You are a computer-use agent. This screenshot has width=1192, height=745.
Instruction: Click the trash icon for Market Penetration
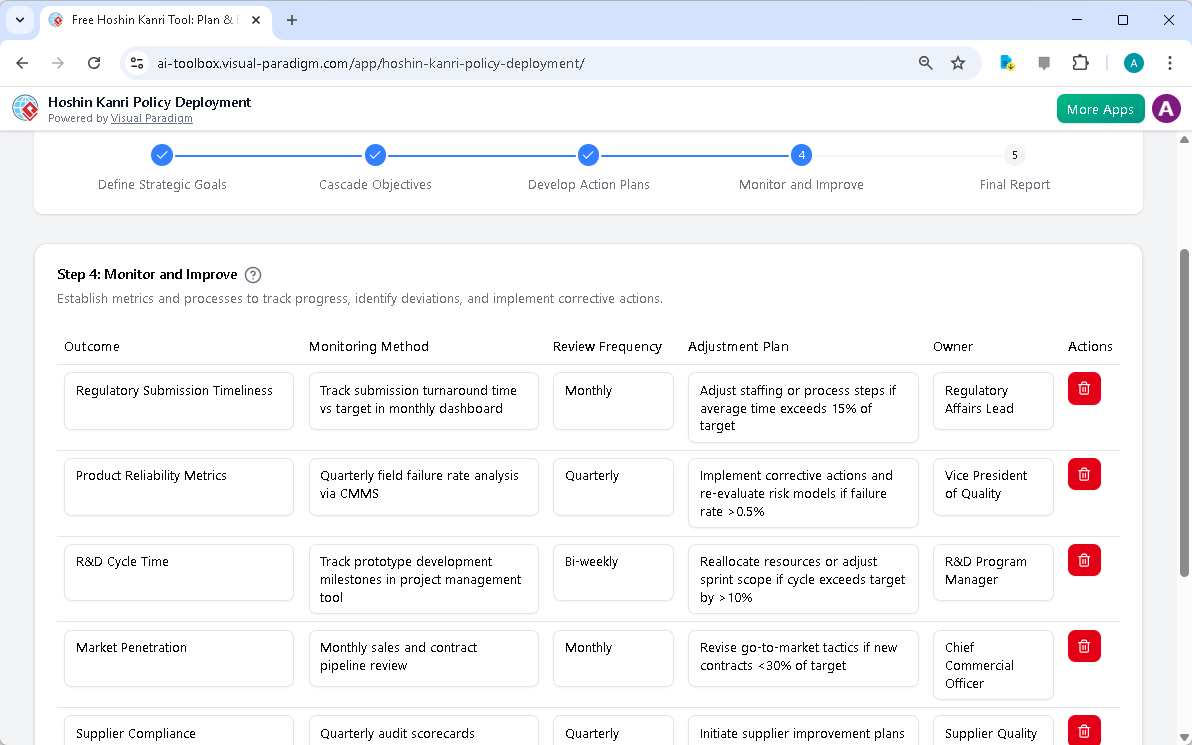1084,646
